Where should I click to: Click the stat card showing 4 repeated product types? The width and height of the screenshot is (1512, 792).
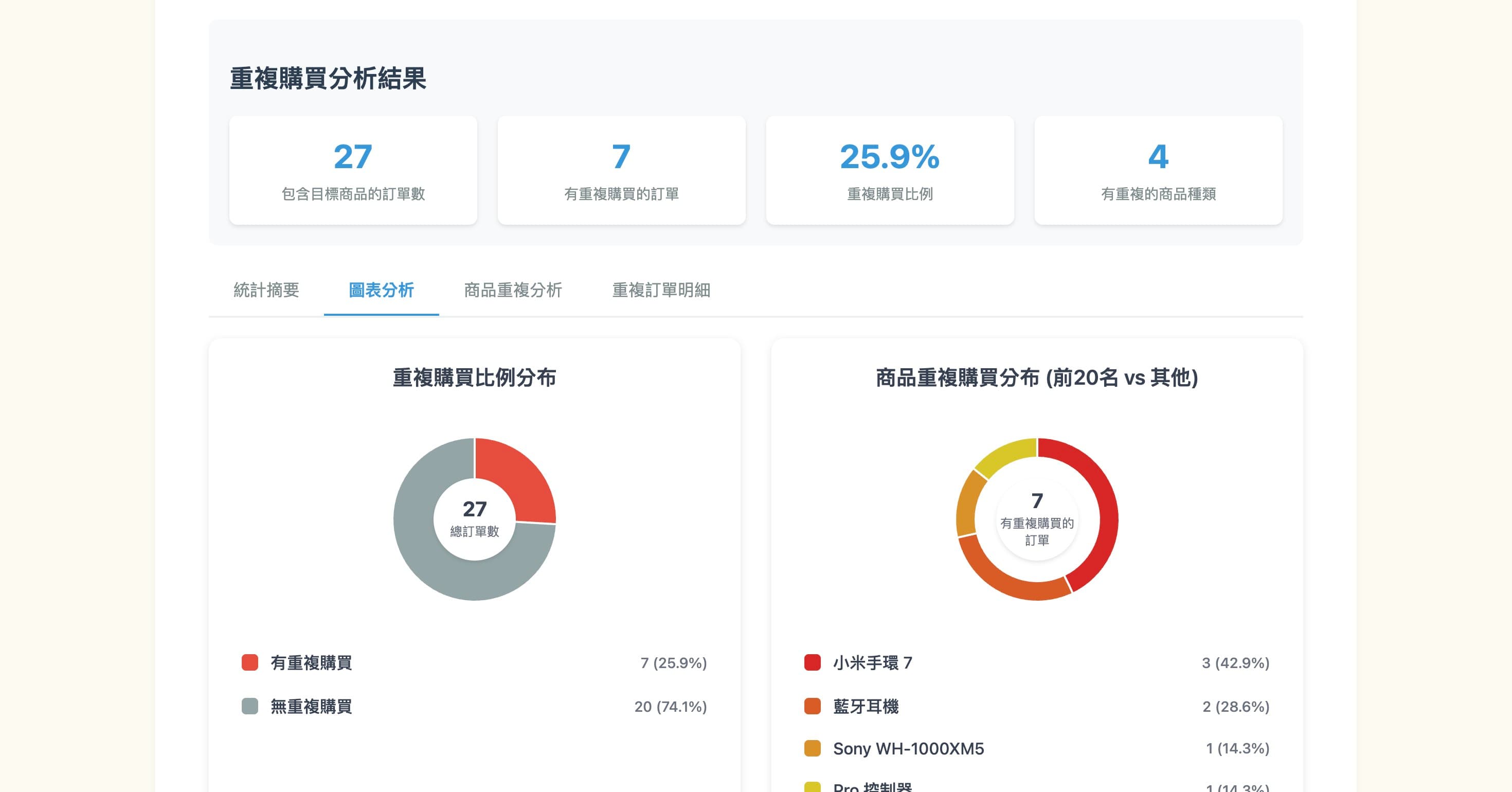(x=1159, y=170)
